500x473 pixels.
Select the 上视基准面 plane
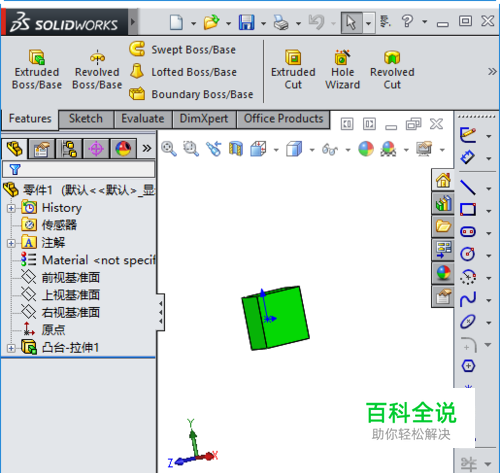60,295
